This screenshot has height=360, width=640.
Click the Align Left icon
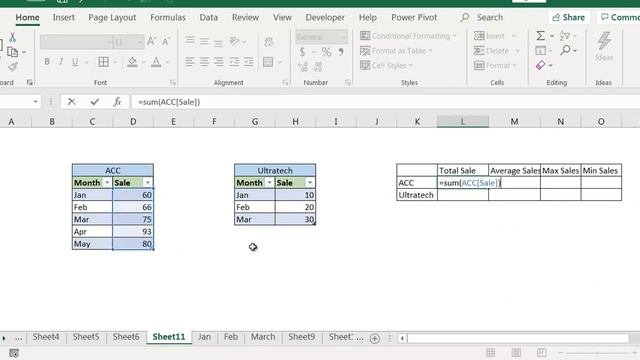pyautogui.click(x=190, y=62)
